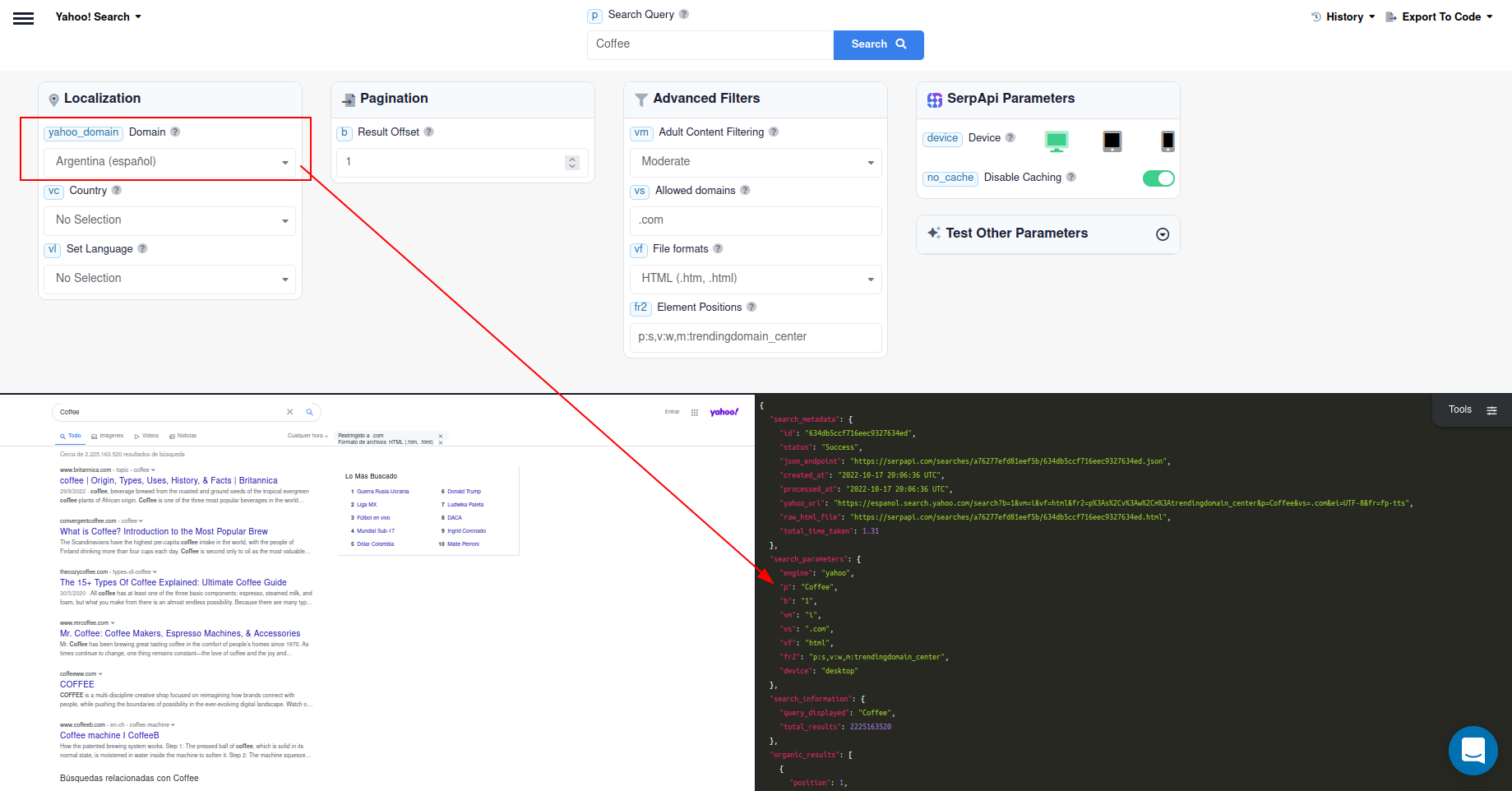Image resolution: width=1512 pixels, height=791 pixels.
Task: Open the Export To Code menu
Action: point(1438,16)
